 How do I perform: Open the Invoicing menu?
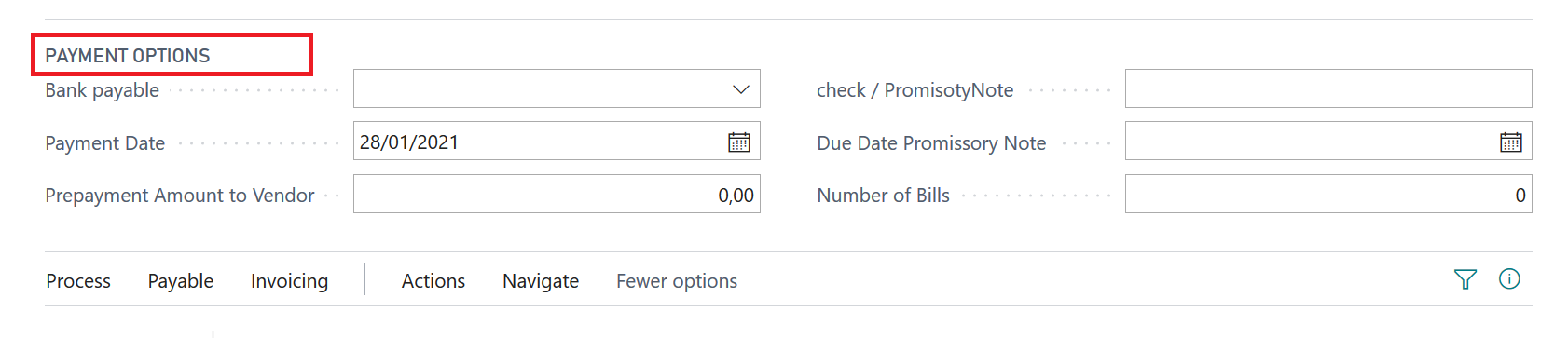pos(290,281)
